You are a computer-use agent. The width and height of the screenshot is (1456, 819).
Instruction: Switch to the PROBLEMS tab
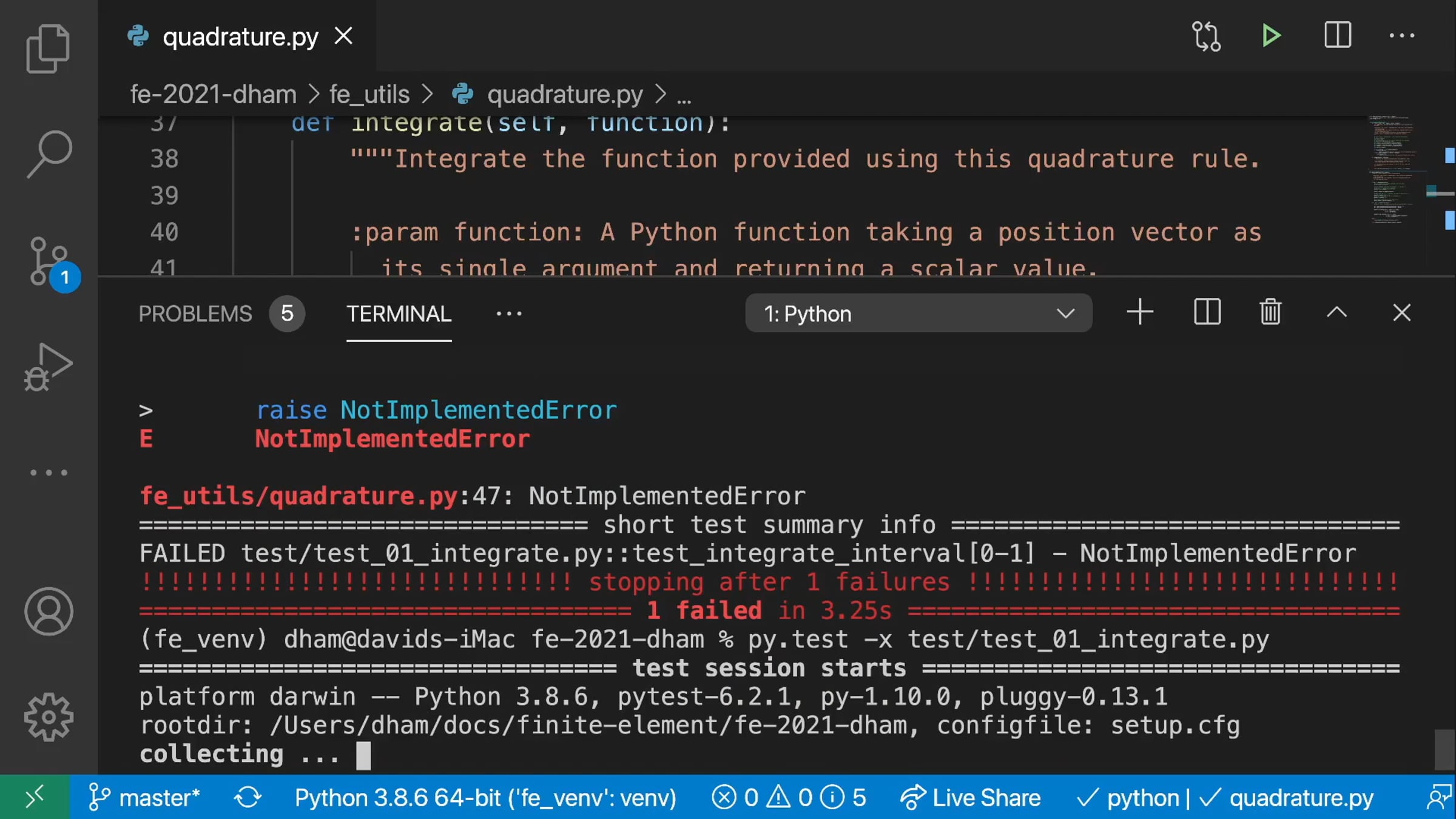click(195, 314)
